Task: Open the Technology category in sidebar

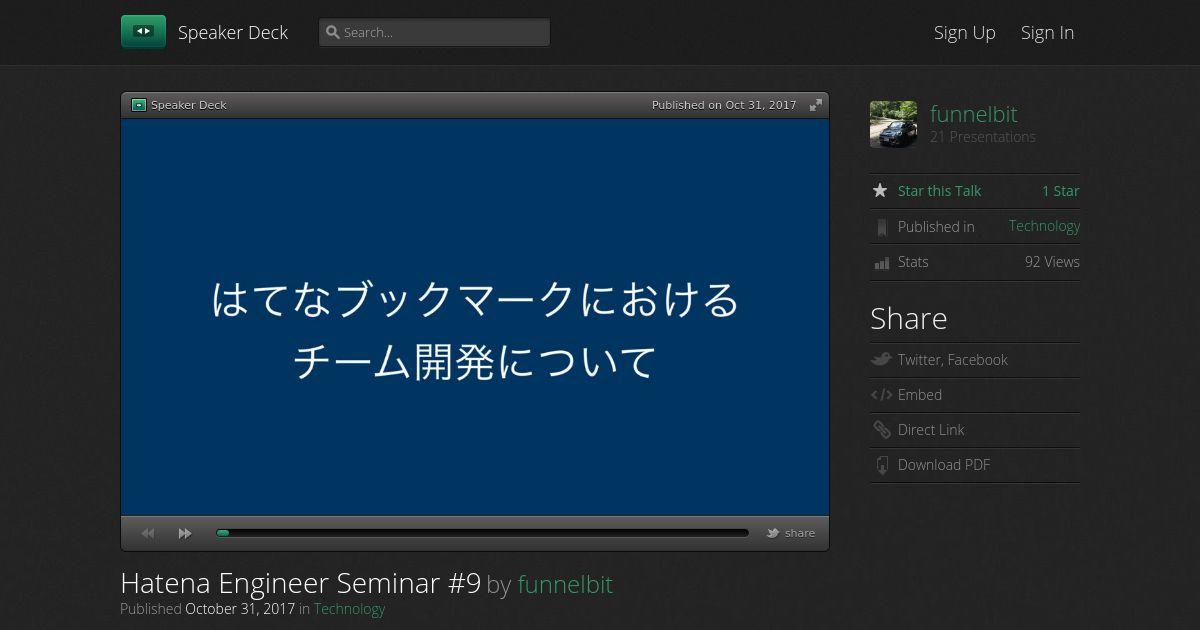Action: [1044, 226]
